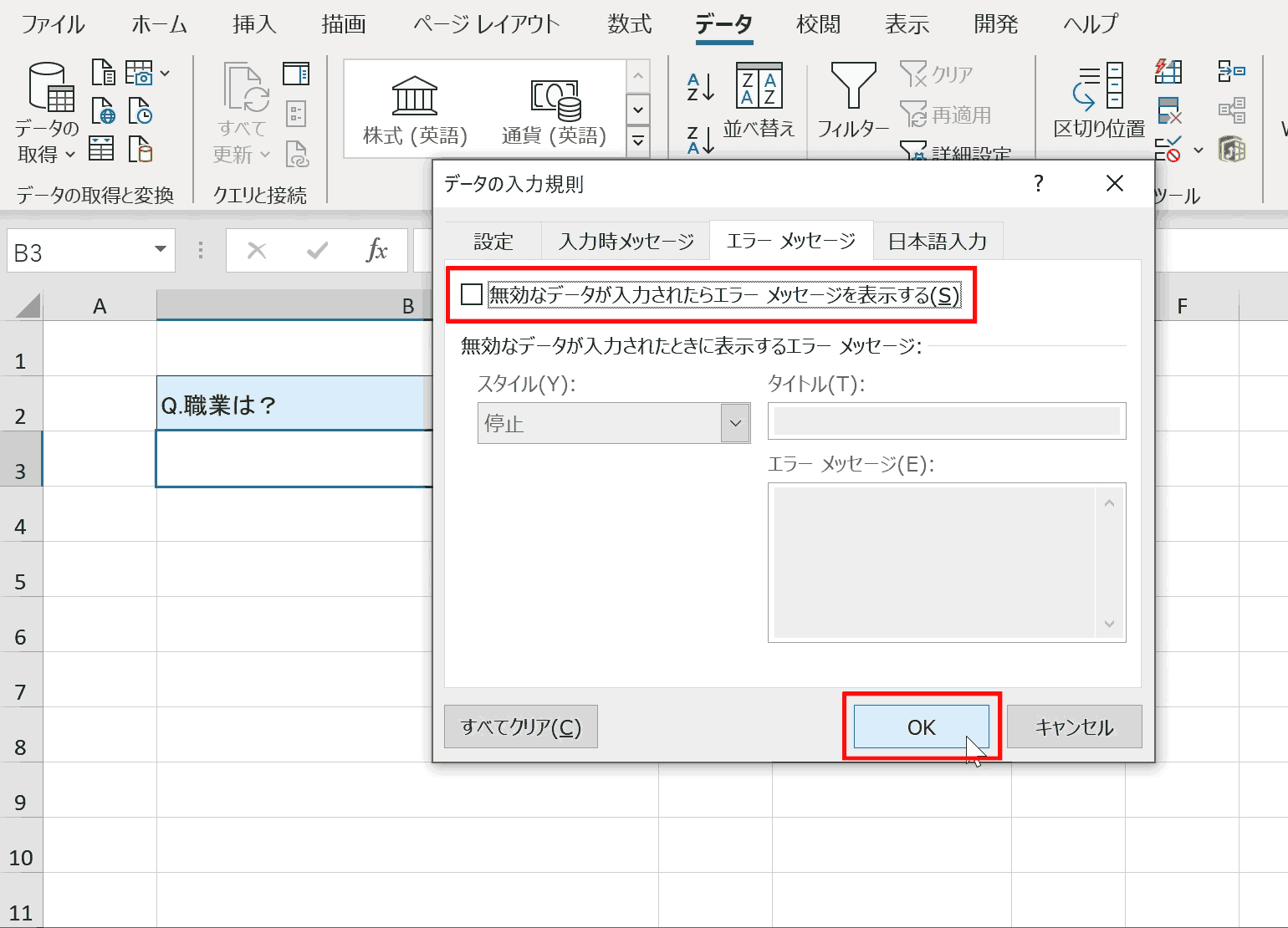Expand the From Picture dropdown arrow
This screenshot has width=1288, height=928.
pos(165,74)
